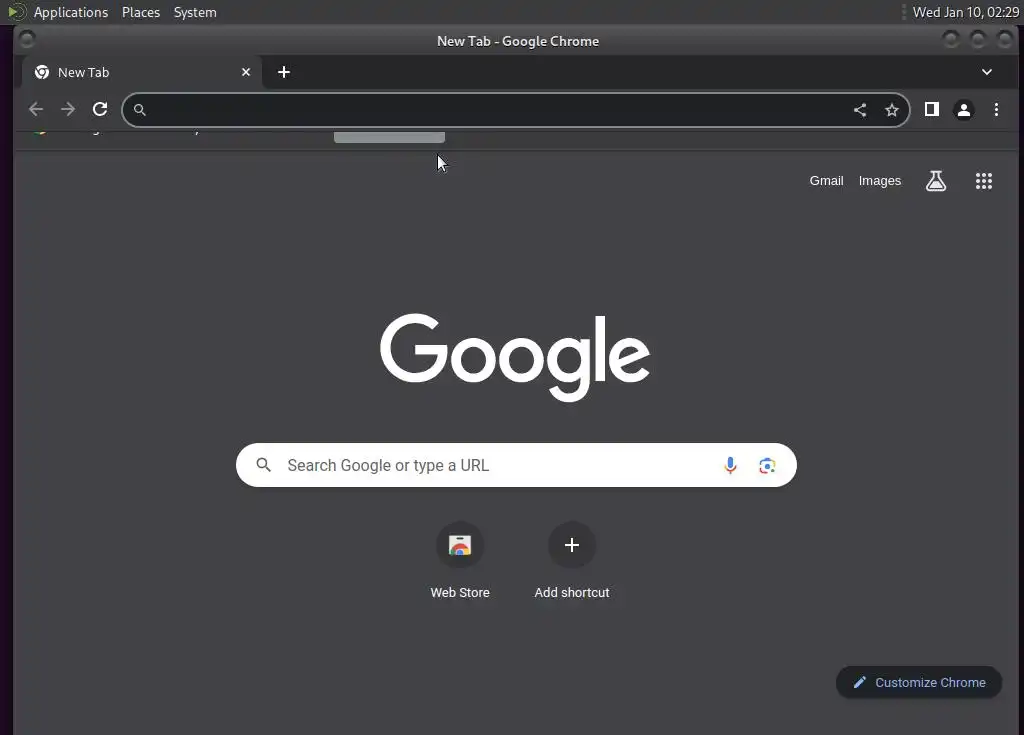Focus the Chrome address bar
1024x735 pixels.
pos(516,110)
